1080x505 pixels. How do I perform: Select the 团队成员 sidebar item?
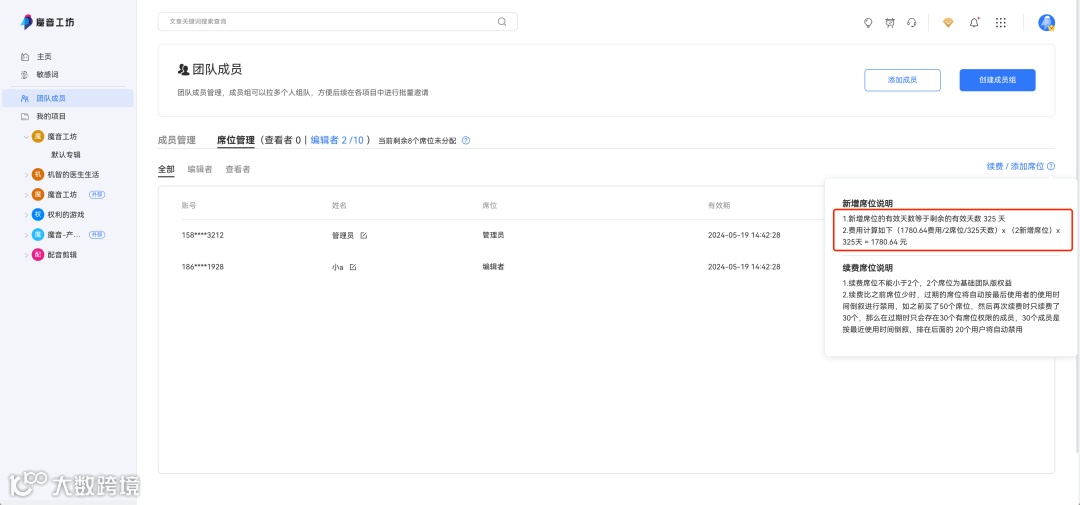pyautogui.click(x=68, y=99)
